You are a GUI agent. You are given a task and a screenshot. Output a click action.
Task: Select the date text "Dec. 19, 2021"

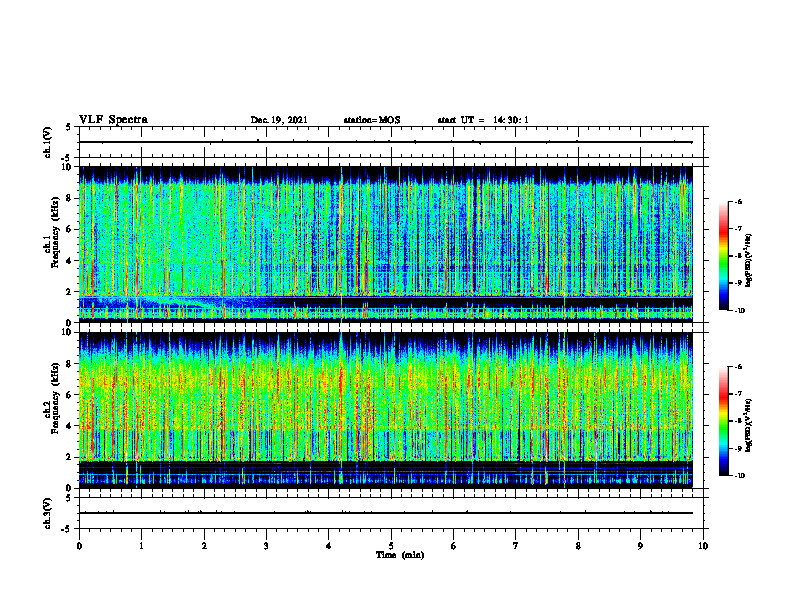(279, 120)
